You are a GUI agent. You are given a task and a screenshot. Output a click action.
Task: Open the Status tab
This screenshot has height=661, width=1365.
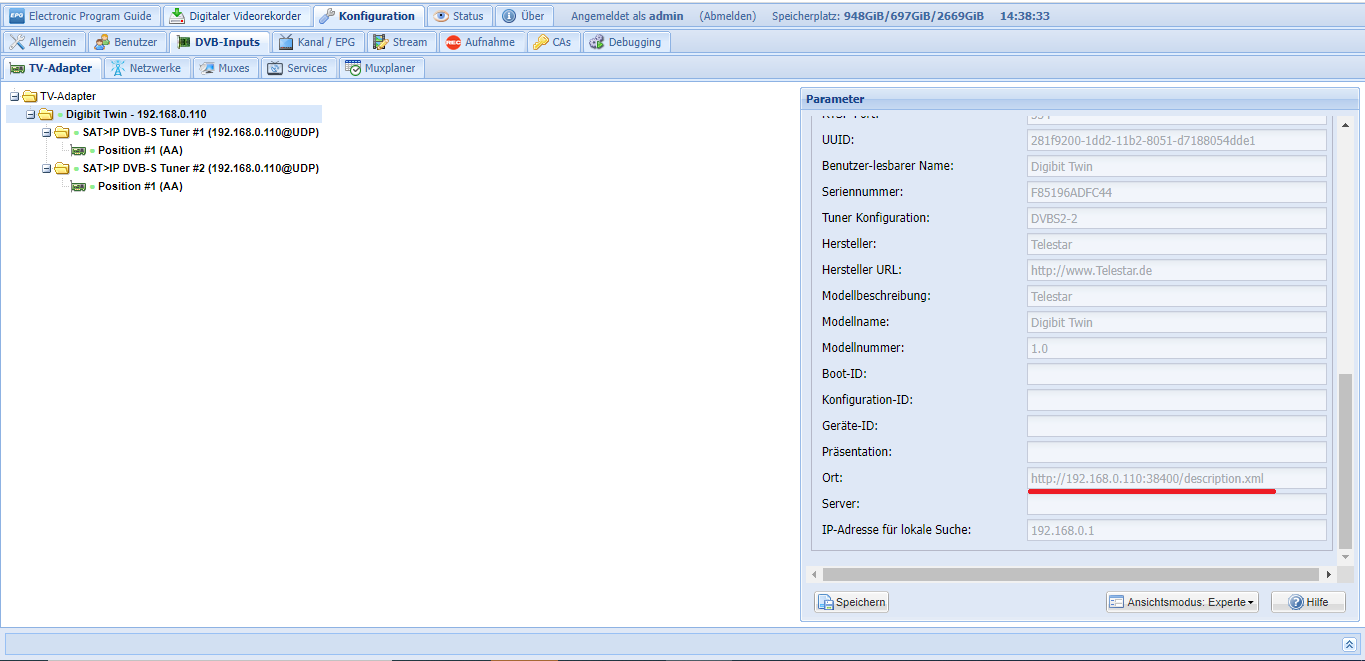coord(460,16)
